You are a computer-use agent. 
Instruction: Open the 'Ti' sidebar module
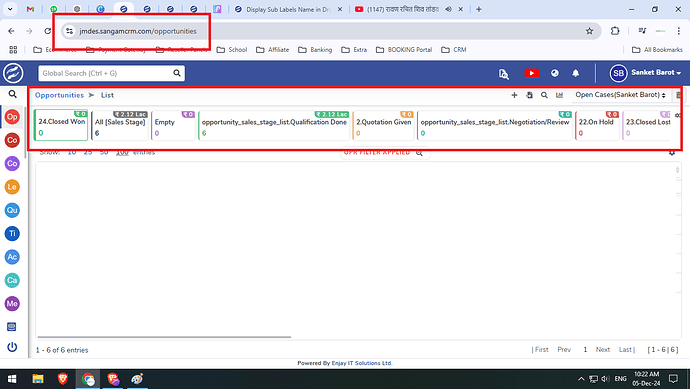(12, 234)
